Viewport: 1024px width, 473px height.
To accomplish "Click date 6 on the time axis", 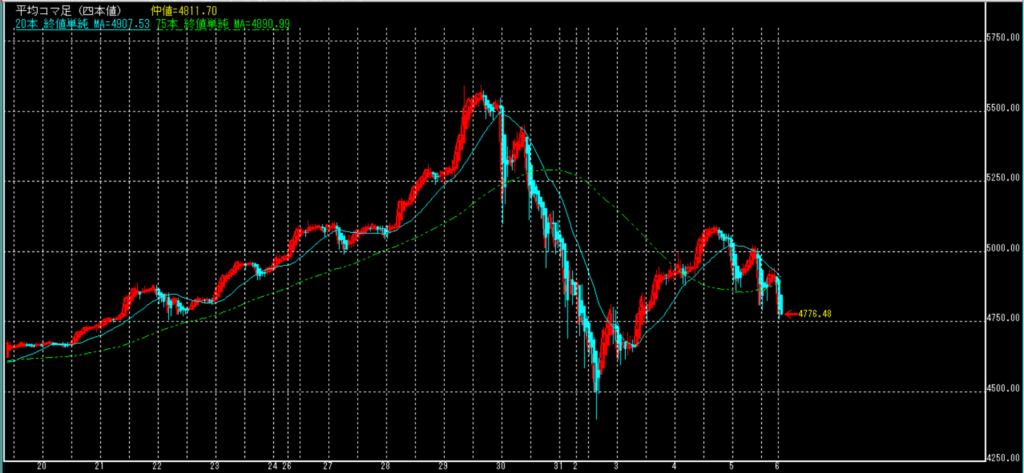I will [x=777, y=466].
